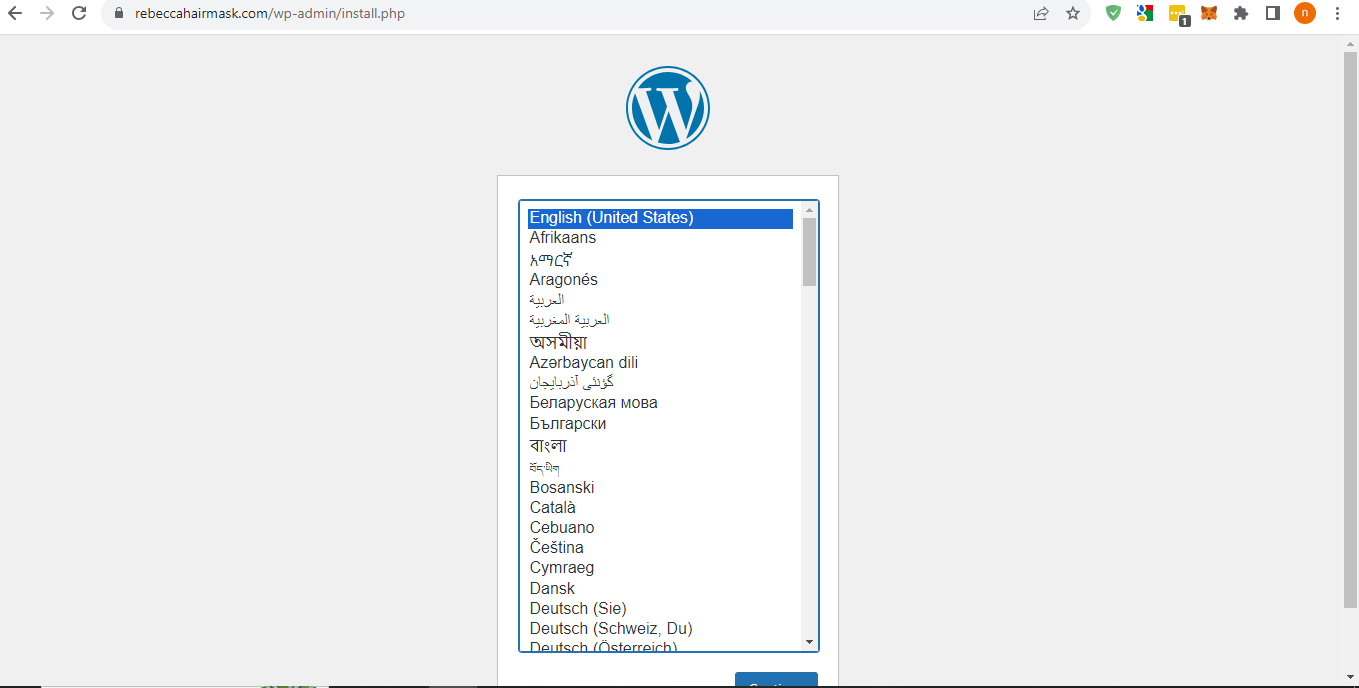Screen dimensions: 1359x688
Task: Choose Cymraeg language
Action: click(x=660, y=568)
